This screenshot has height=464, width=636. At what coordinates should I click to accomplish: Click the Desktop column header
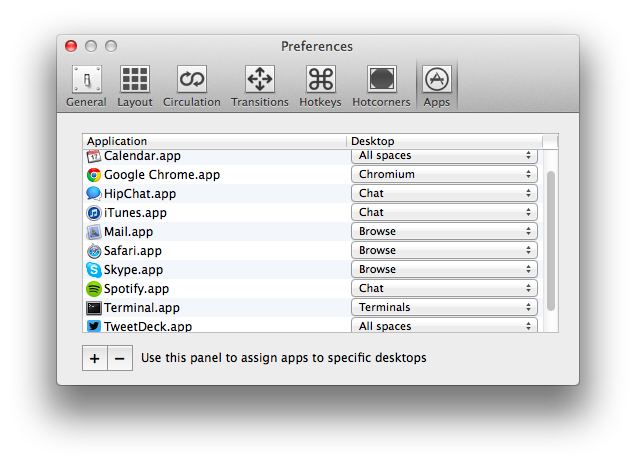point(444,141)
